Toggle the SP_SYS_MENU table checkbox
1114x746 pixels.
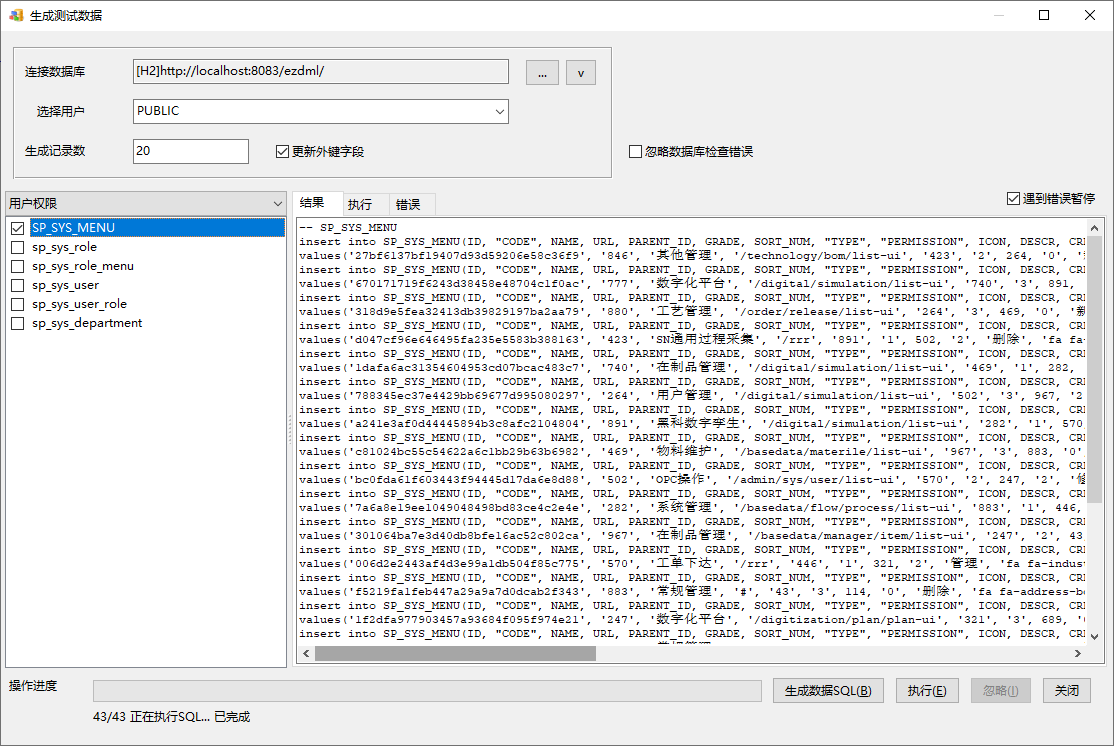click(18, 228)
